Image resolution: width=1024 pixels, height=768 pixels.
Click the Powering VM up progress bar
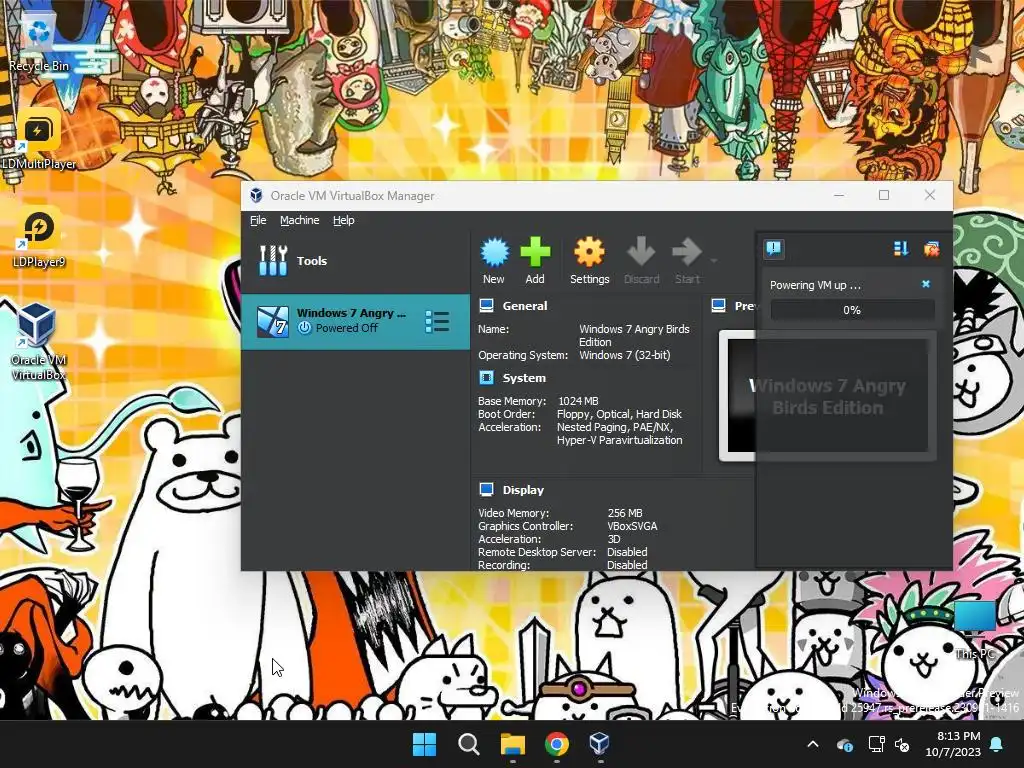coord(852,310)
